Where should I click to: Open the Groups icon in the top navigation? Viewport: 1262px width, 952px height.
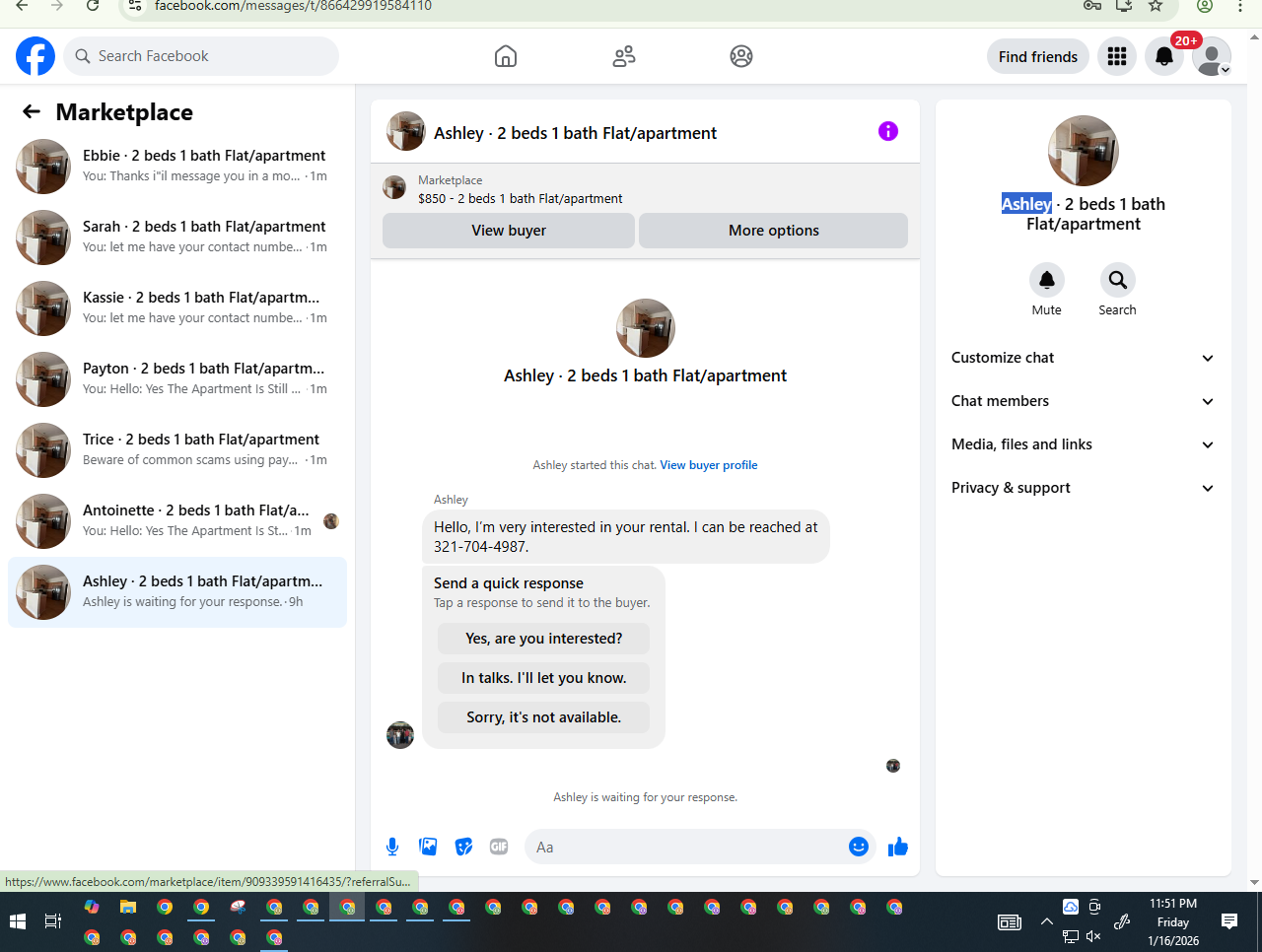coord(741,56)
